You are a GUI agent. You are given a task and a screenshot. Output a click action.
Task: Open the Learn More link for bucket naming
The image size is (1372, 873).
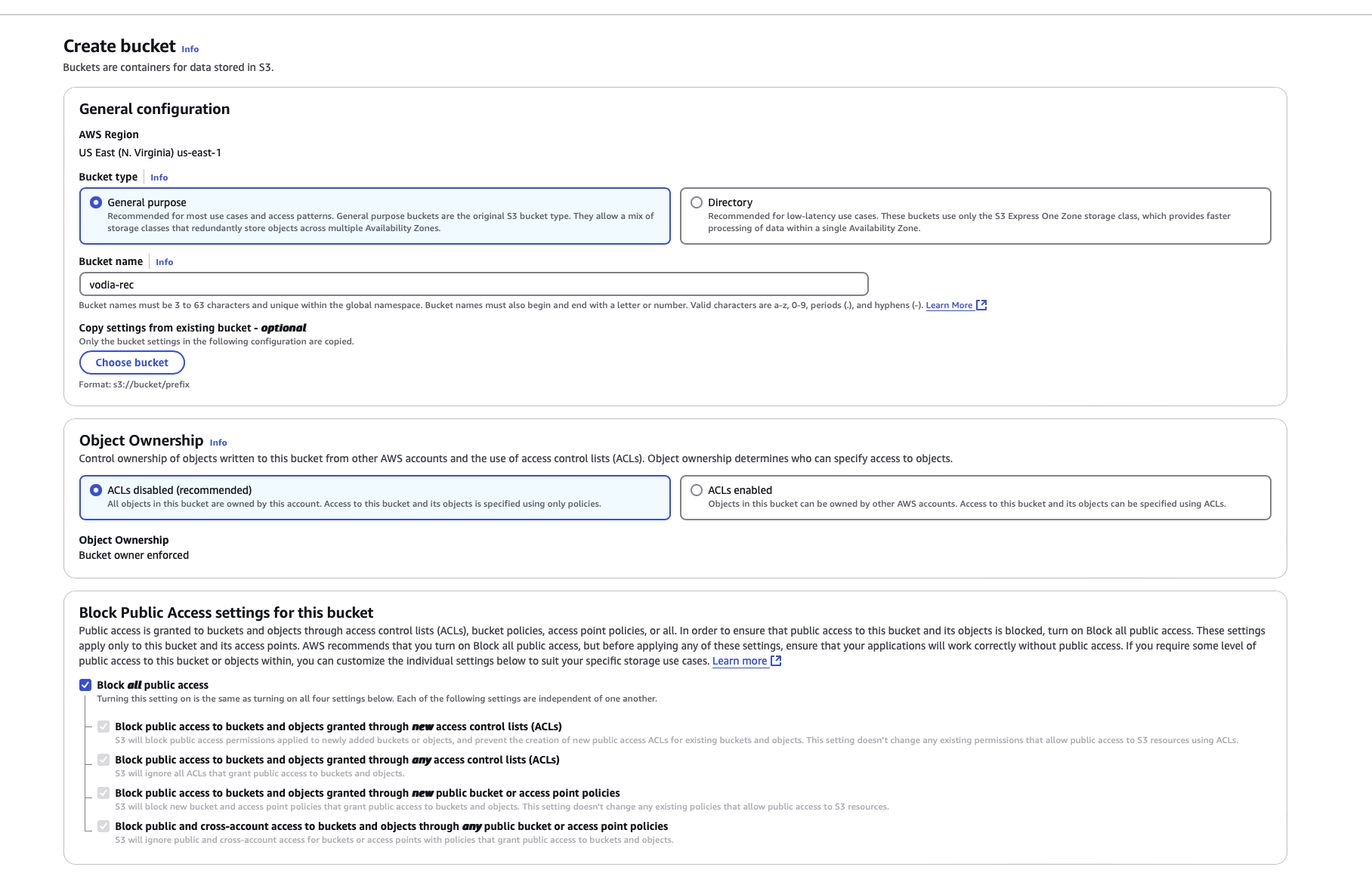pyautogui.click(x=949, y=305)
